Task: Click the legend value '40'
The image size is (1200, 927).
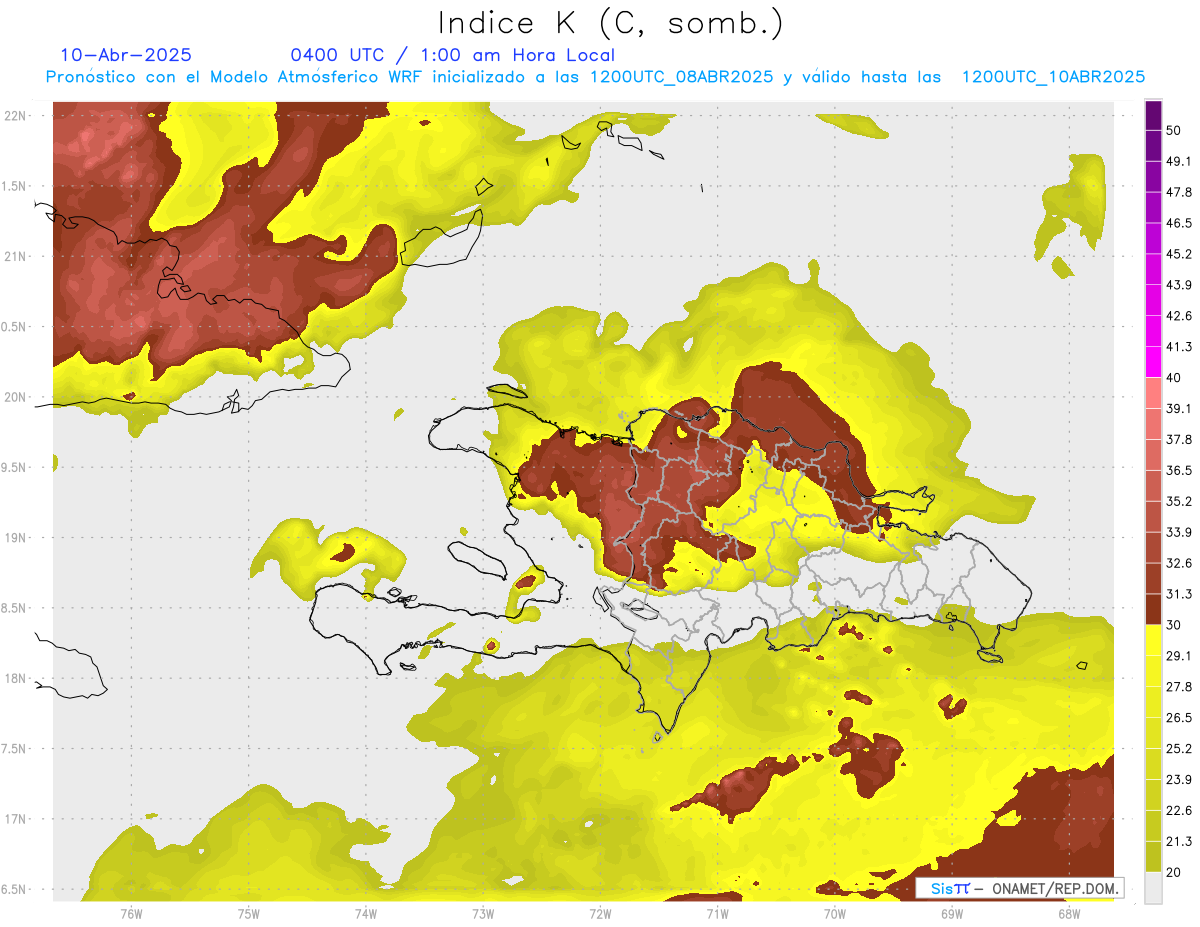Action: pos(1175,378)
